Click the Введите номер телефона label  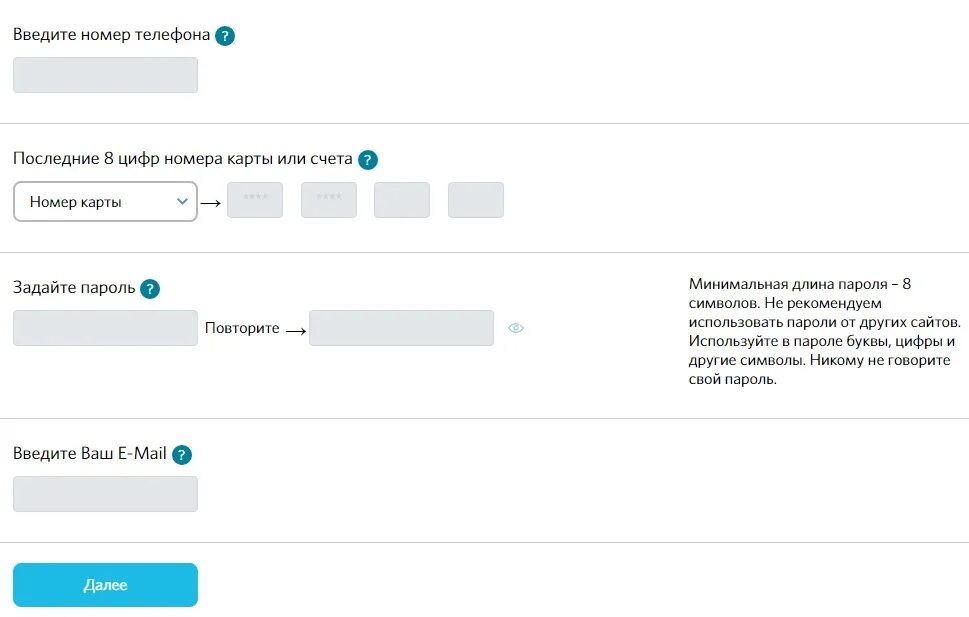(x=111, y=35)
